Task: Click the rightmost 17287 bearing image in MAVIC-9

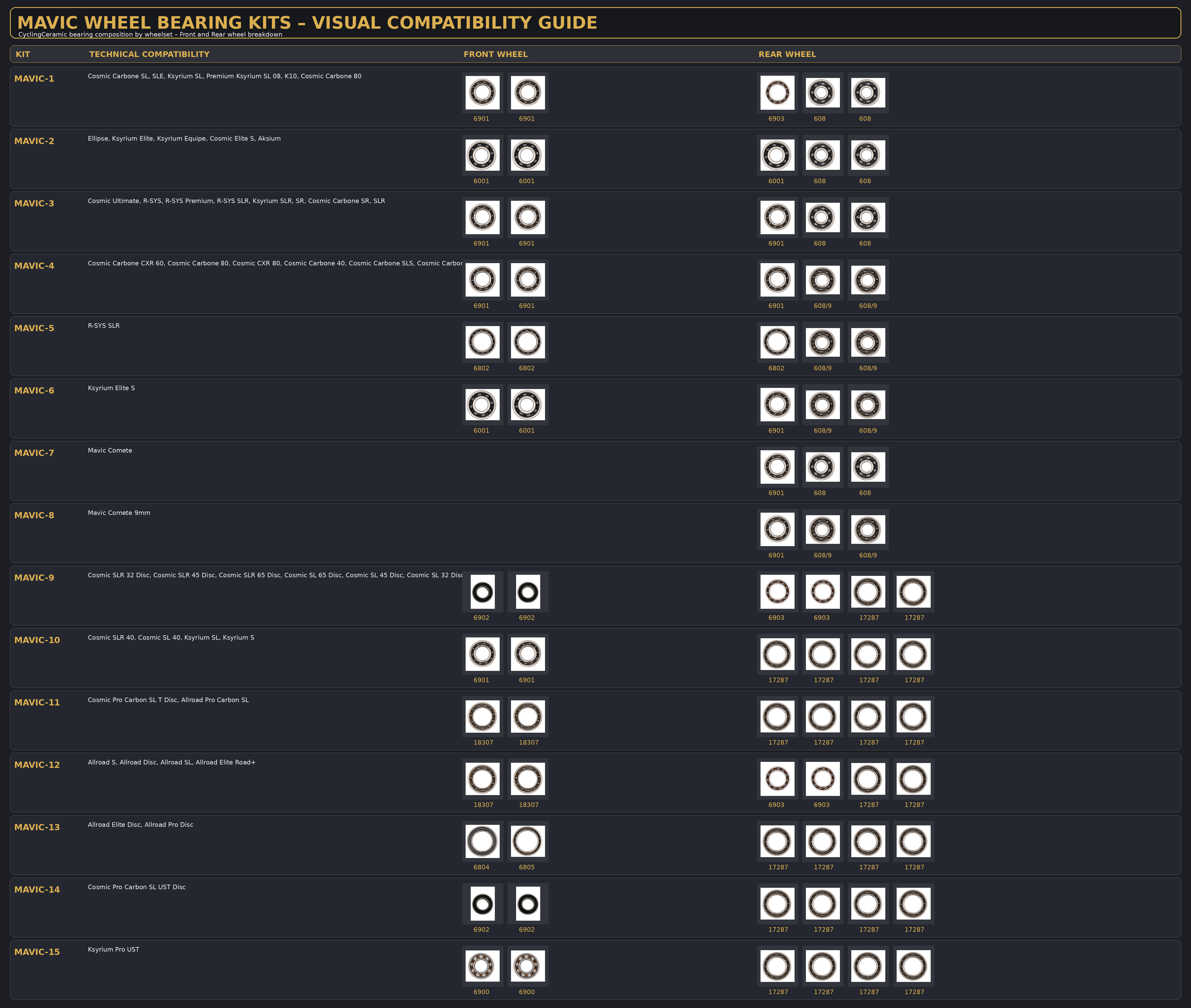Action: 914,591
